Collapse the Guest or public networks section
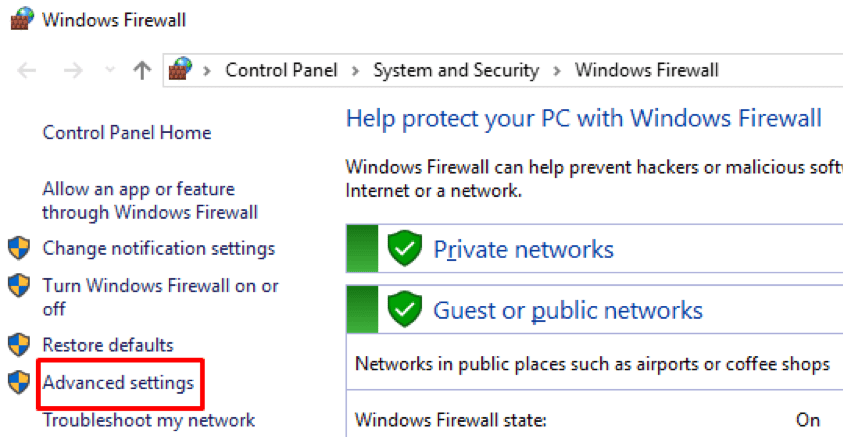Screen dimensions: 843x437 pyautogui.click(x=567, y=310)
